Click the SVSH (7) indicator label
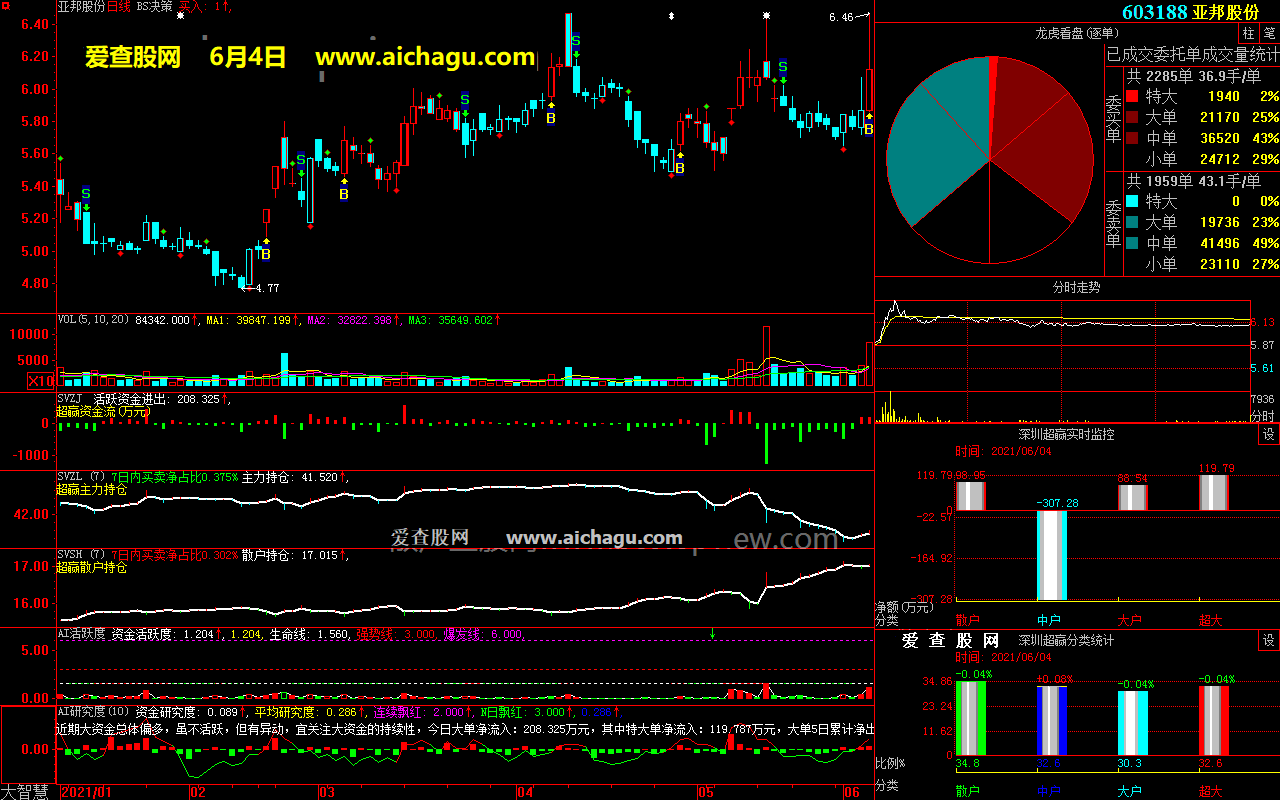This screenshot has width=1280, height=800. click(x=82, y=555)
